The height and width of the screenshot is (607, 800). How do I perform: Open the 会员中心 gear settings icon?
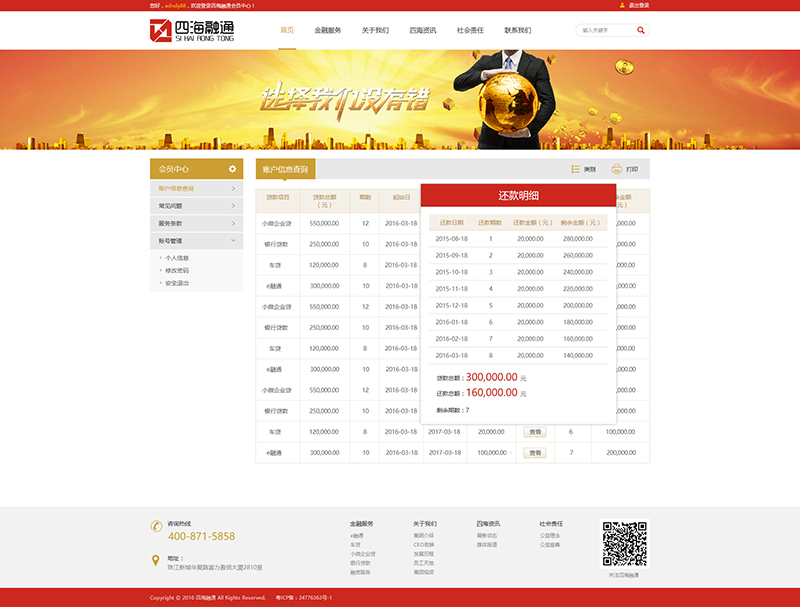[x=232, y=169]
